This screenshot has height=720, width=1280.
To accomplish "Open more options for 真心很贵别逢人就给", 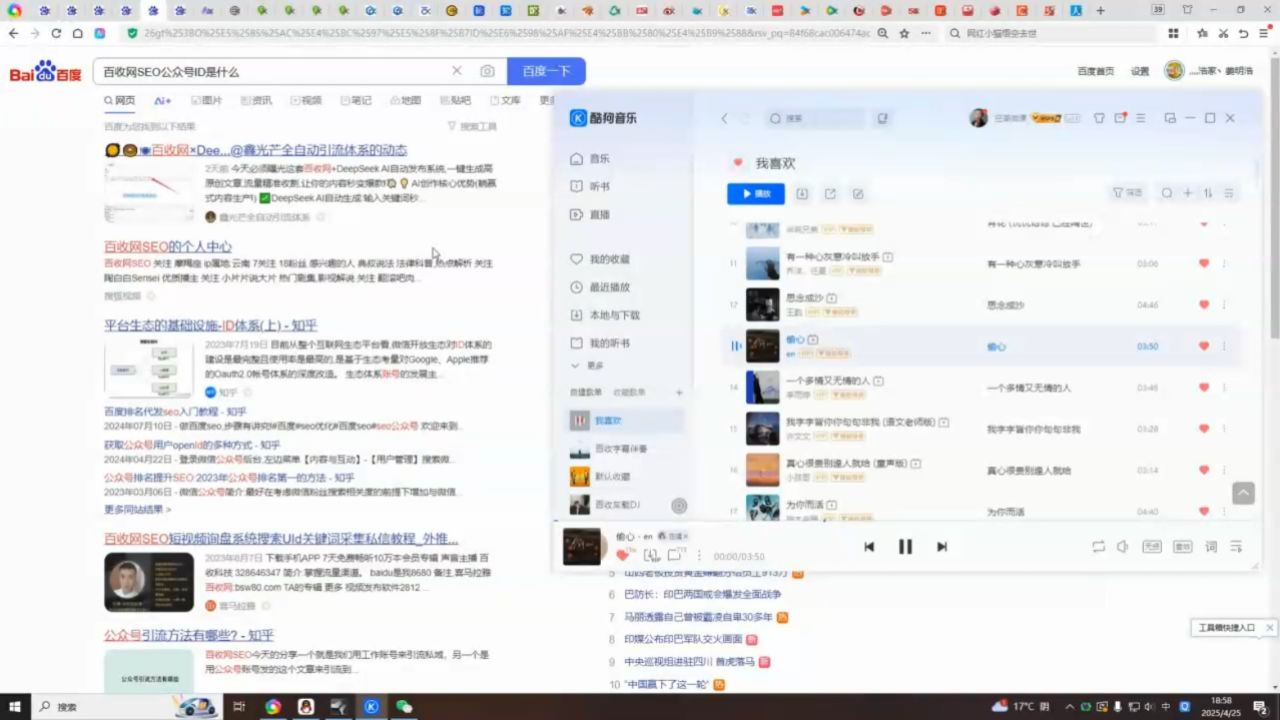I will pyautogui.click(x=1224, y=470).
